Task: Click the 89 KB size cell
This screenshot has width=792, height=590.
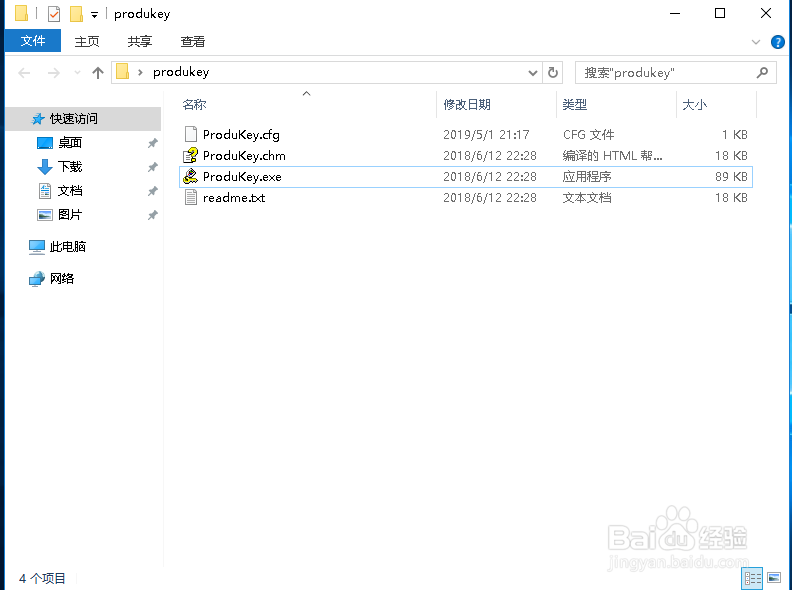Action: coord(731,177)
